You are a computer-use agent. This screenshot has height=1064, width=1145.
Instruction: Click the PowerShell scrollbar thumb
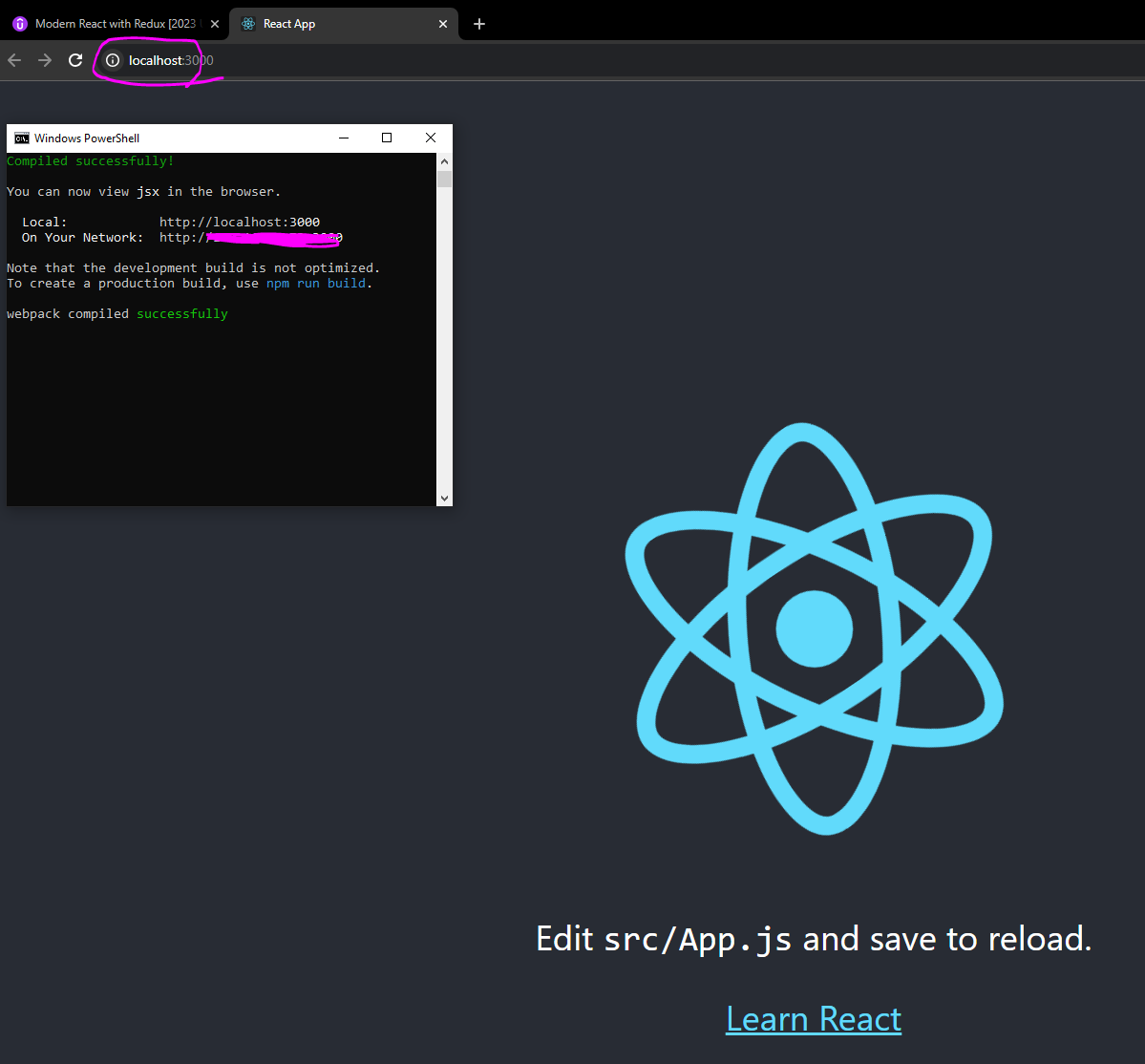tap(444, 179)
